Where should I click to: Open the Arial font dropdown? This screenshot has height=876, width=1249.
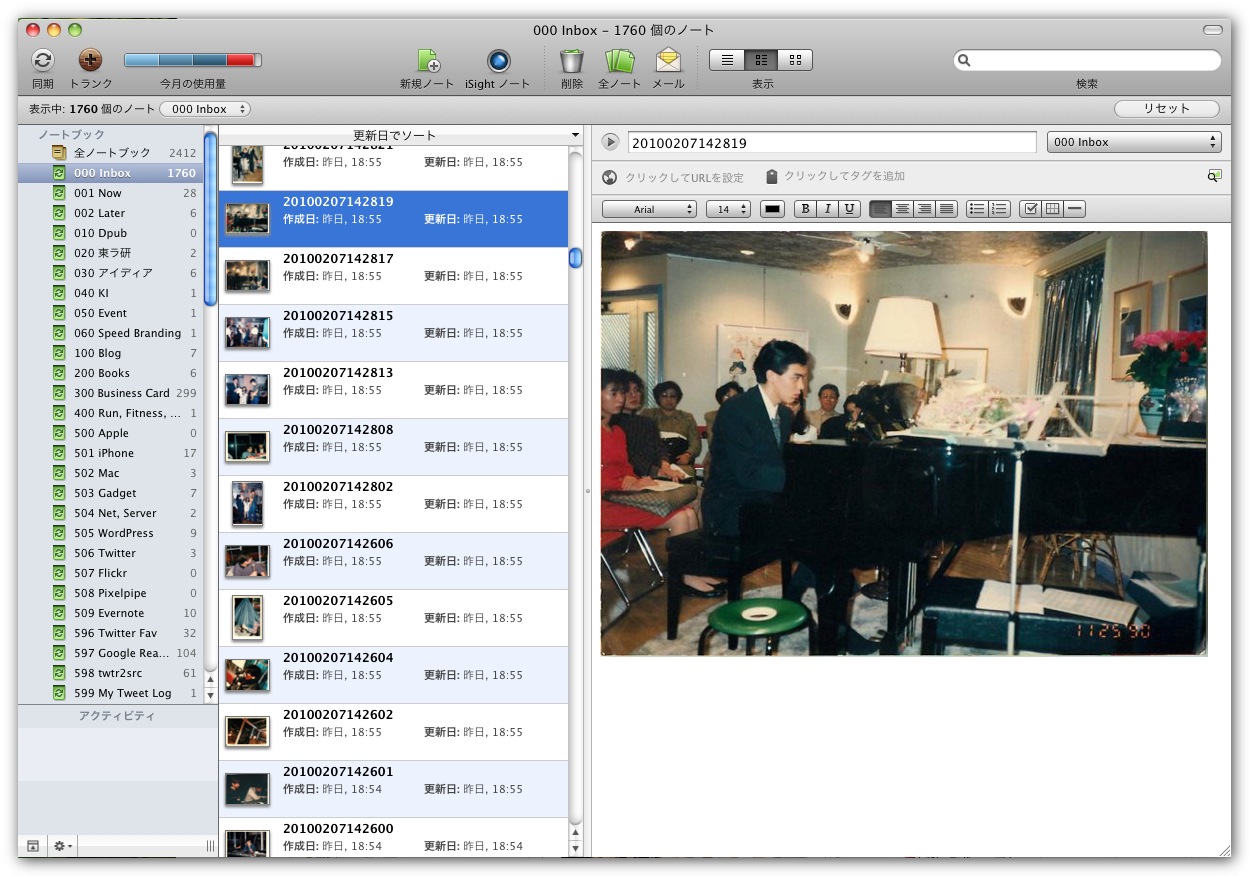pos(649,209)
